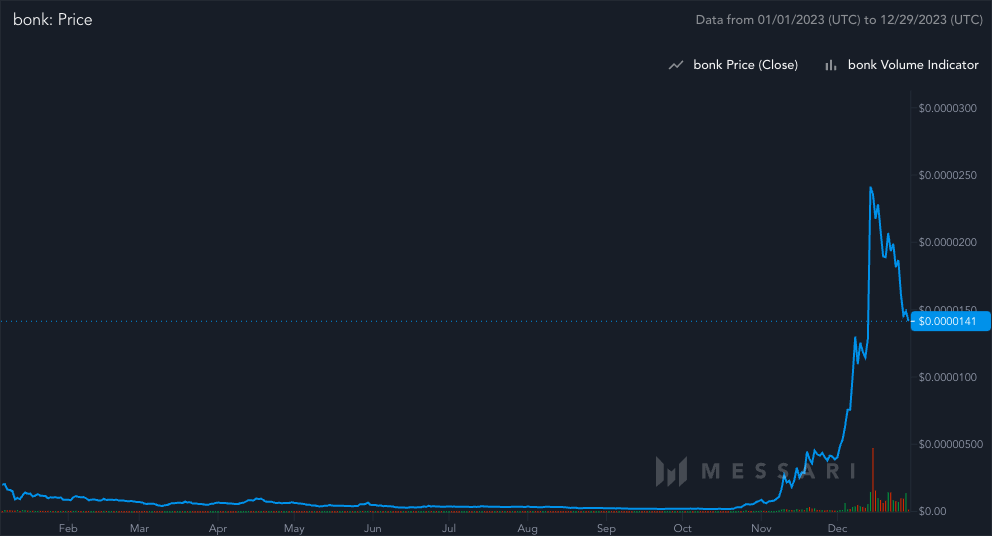This screenshot has width=992, height=542.
Task: Click the Apr x-axis label
Action: pos(218,528)
